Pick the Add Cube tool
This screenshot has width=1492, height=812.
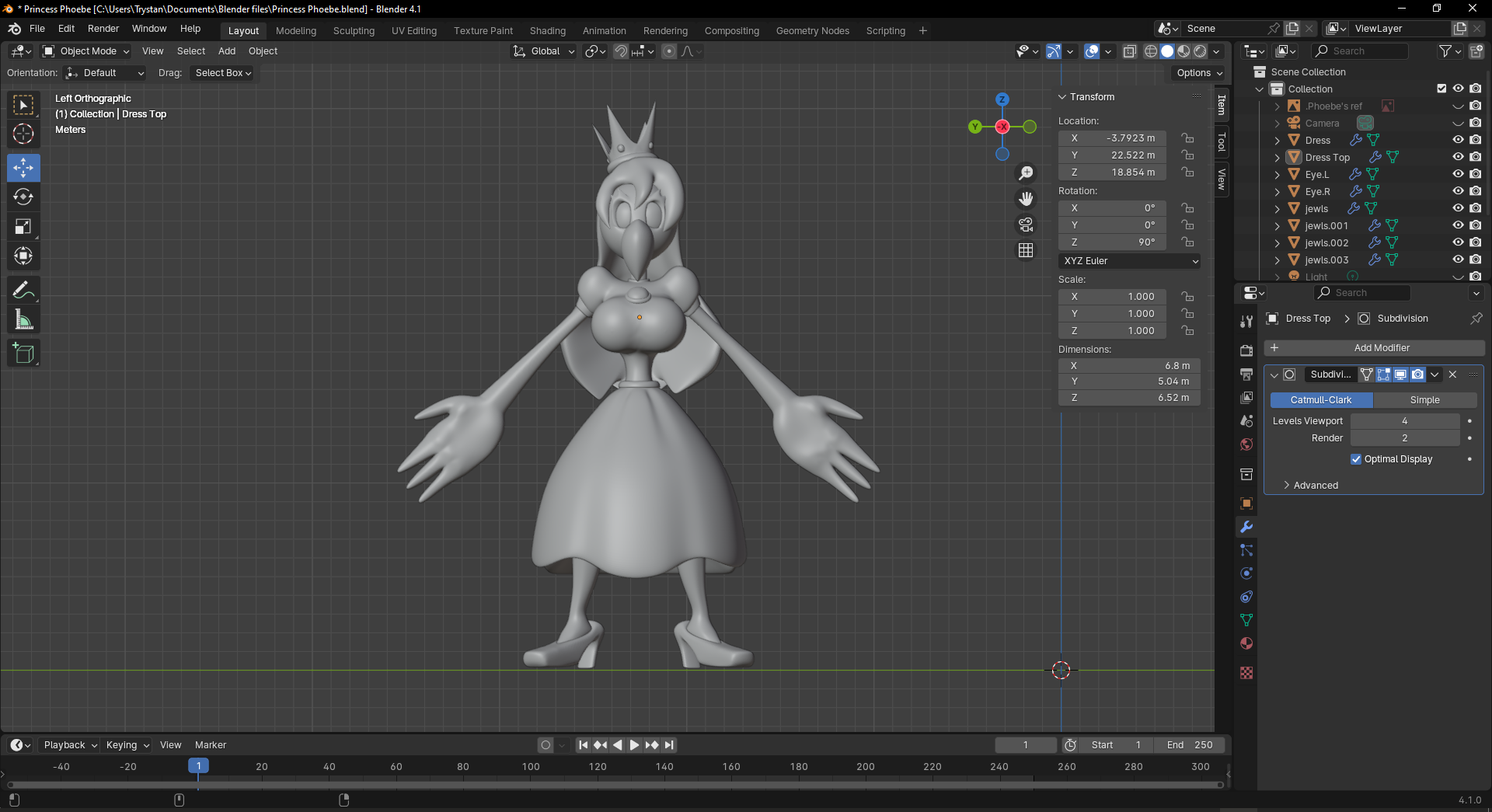pos(23,354)
